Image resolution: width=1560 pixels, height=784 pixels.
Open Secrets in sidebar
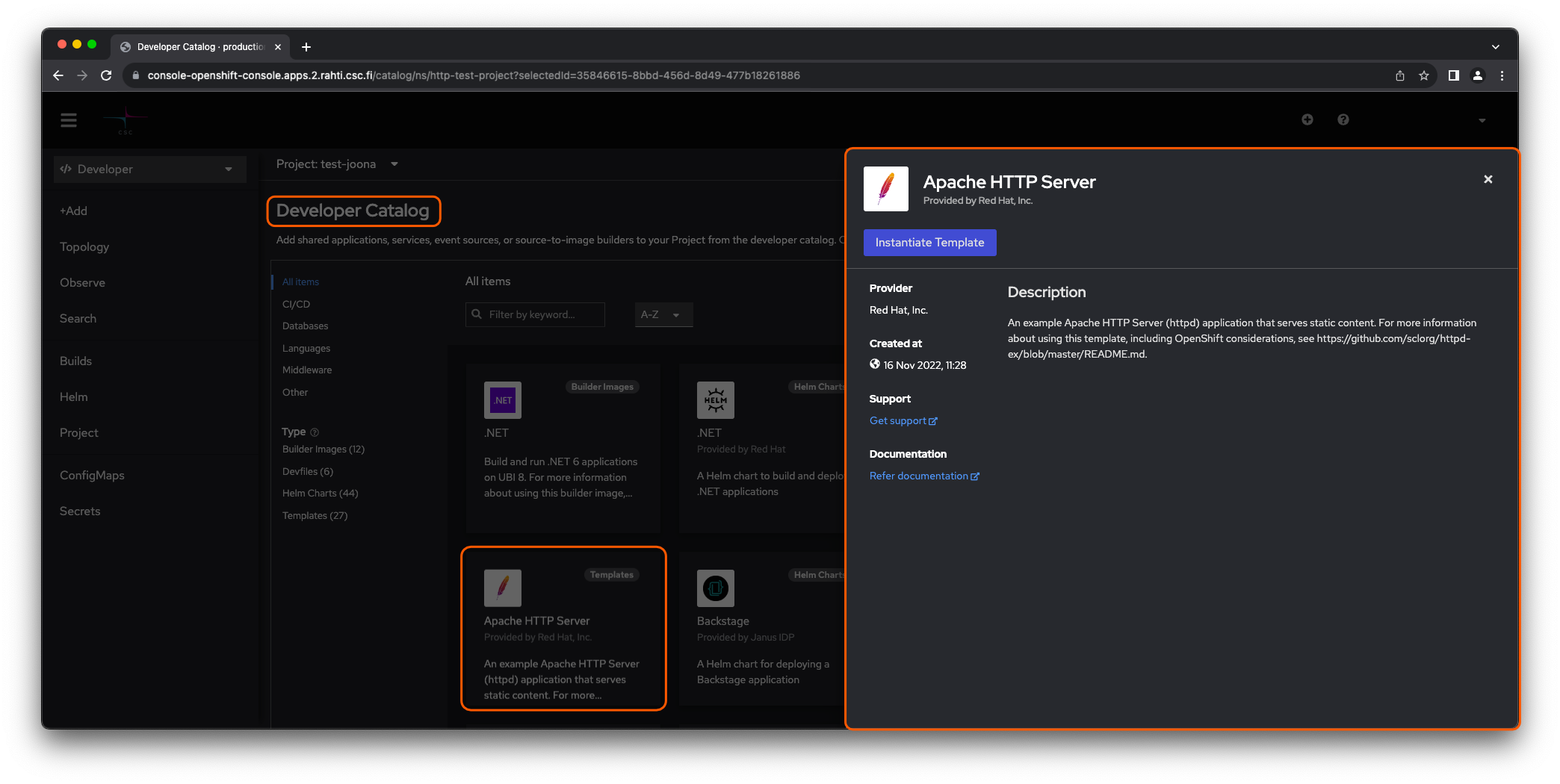point(80,511)
